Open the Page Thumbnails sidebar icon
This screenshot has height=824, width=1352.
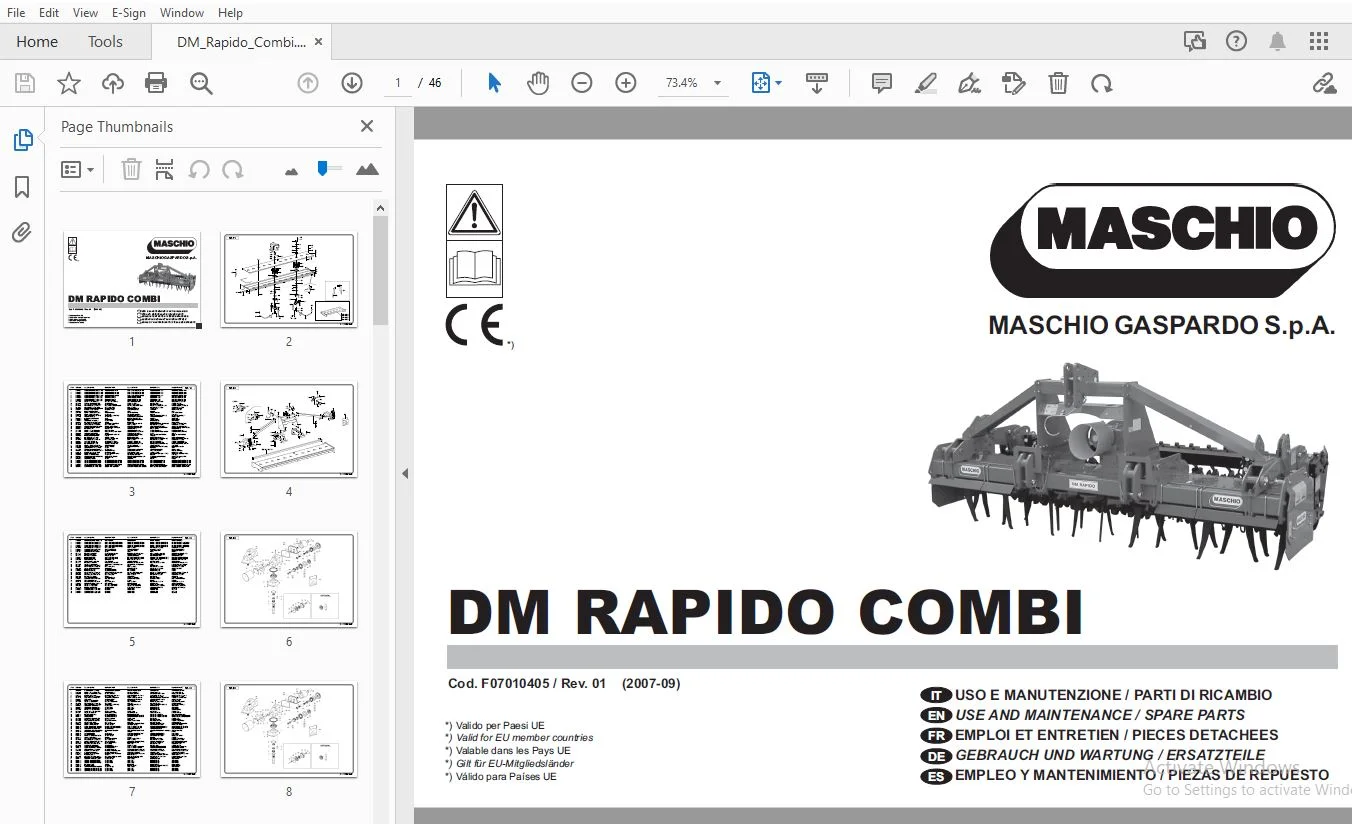click(22, 140)
